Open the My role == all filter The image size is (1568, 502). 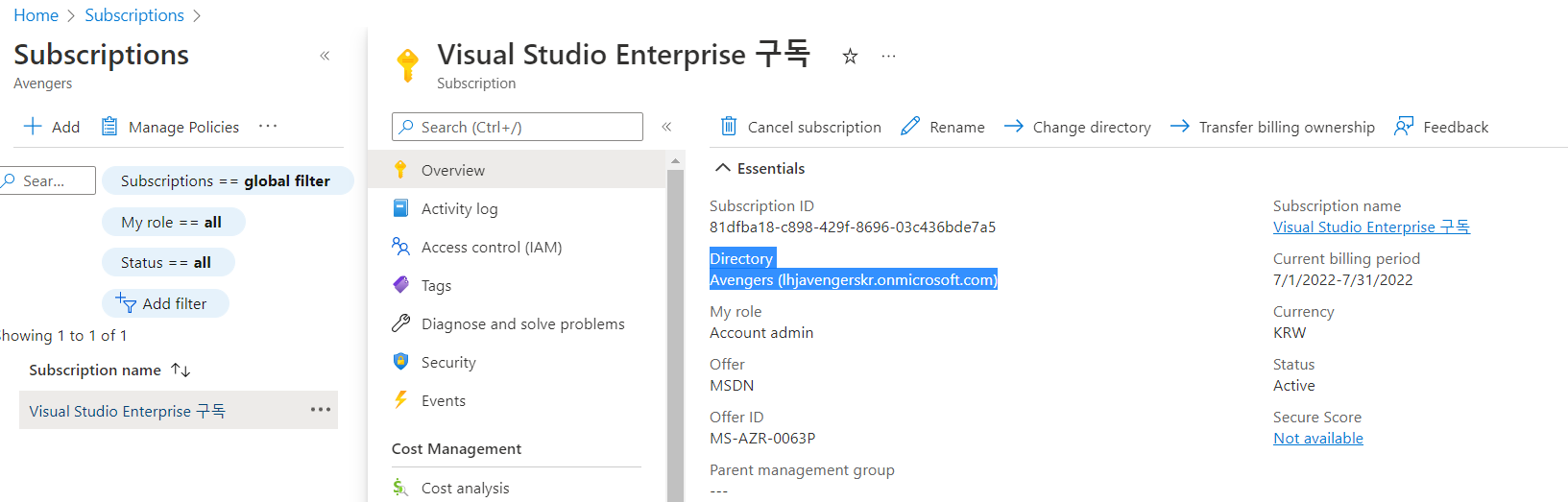[x=173, y=222]
